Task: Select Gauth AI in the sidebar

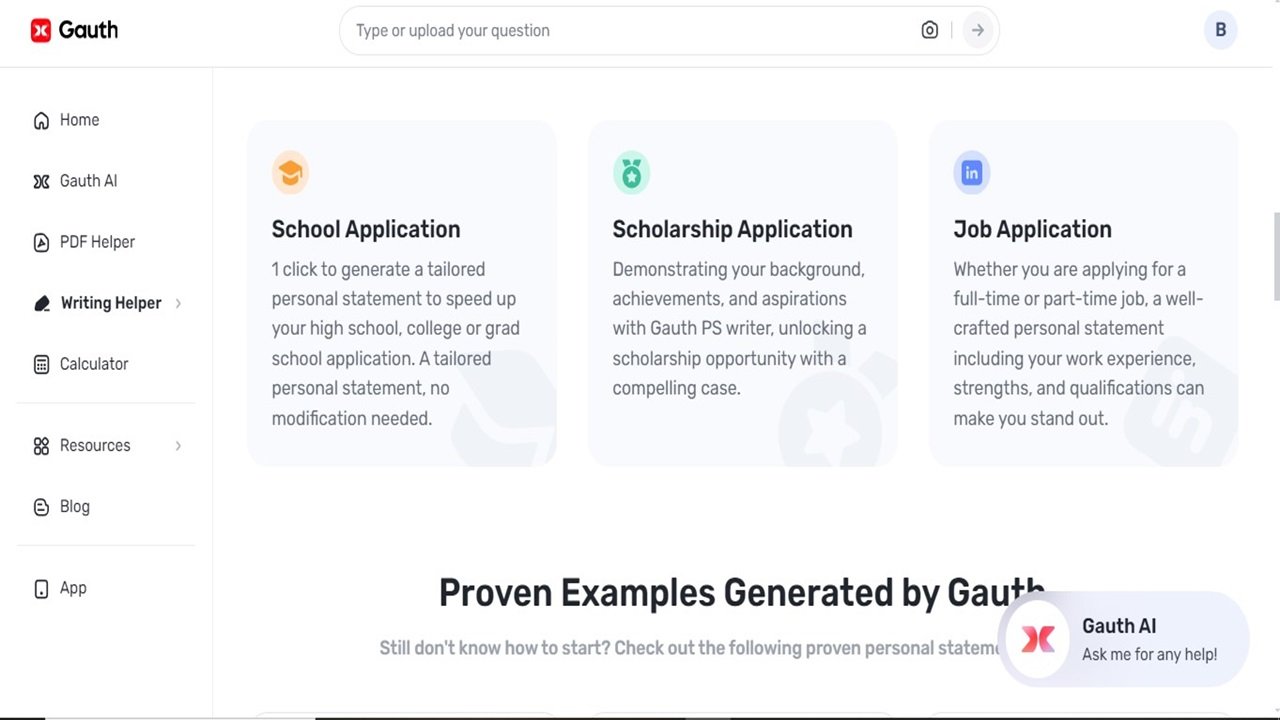Action: click(88, 180)
